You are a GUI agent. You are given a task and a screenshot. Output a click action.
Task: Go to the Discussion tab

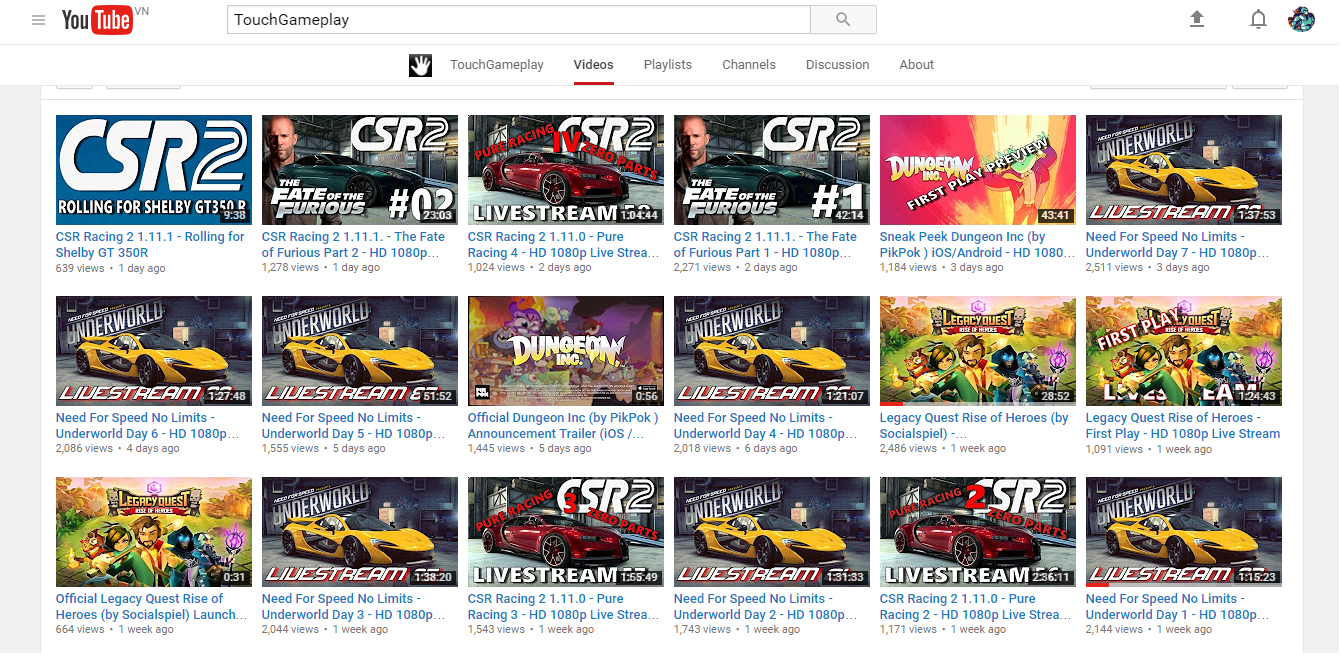click(x=838, y=65)
